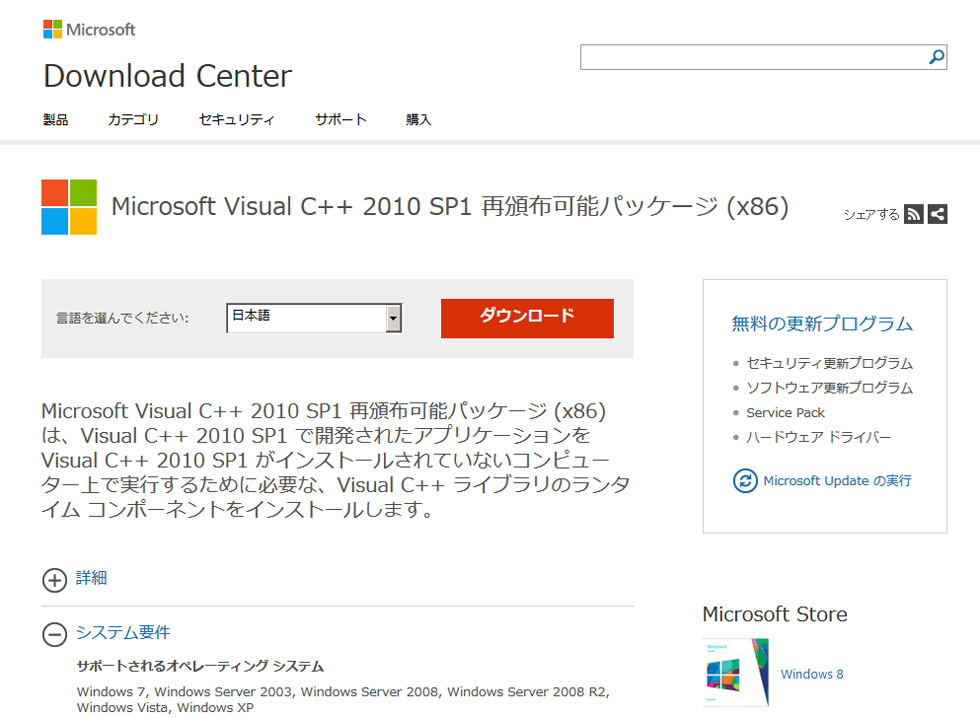Viewport: 980px width, 718px height.
Task: Click the large Microsoft four-color product logo
Action: [69, 207]
